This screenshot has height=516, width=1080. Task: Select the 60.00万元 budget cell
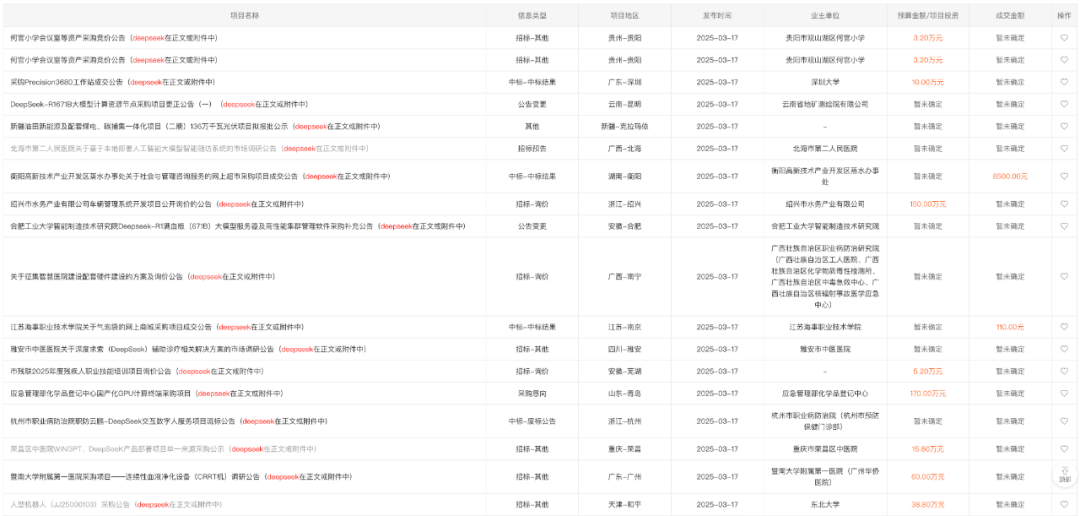928,477
